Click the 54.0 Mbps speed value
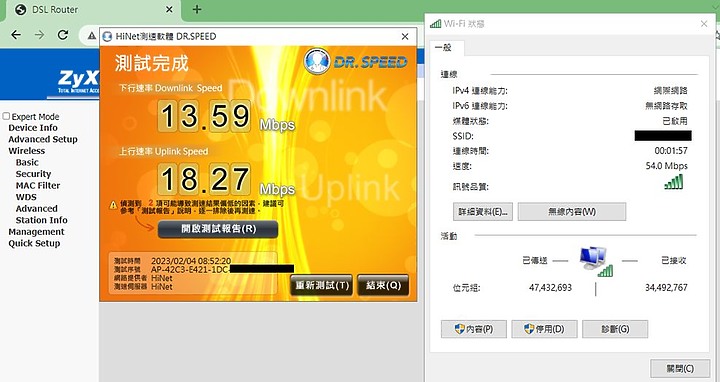Viewport: 720px width, 382px height. [666, 166]
